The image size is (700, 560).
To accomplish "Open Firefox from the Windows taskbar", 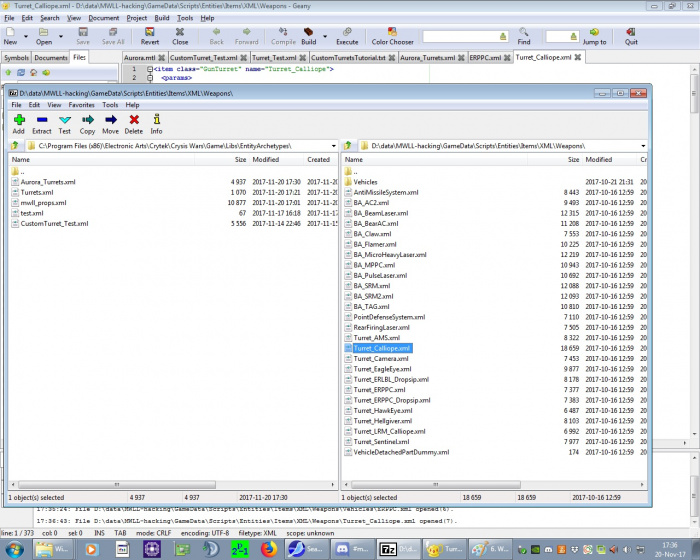I will (x=266, y=549).
